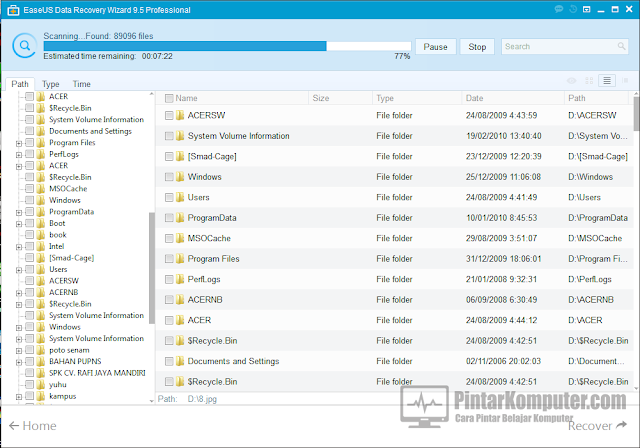Check the ProgramData row checkbox in list
This screenshot has width=640, height=448.
169,218
